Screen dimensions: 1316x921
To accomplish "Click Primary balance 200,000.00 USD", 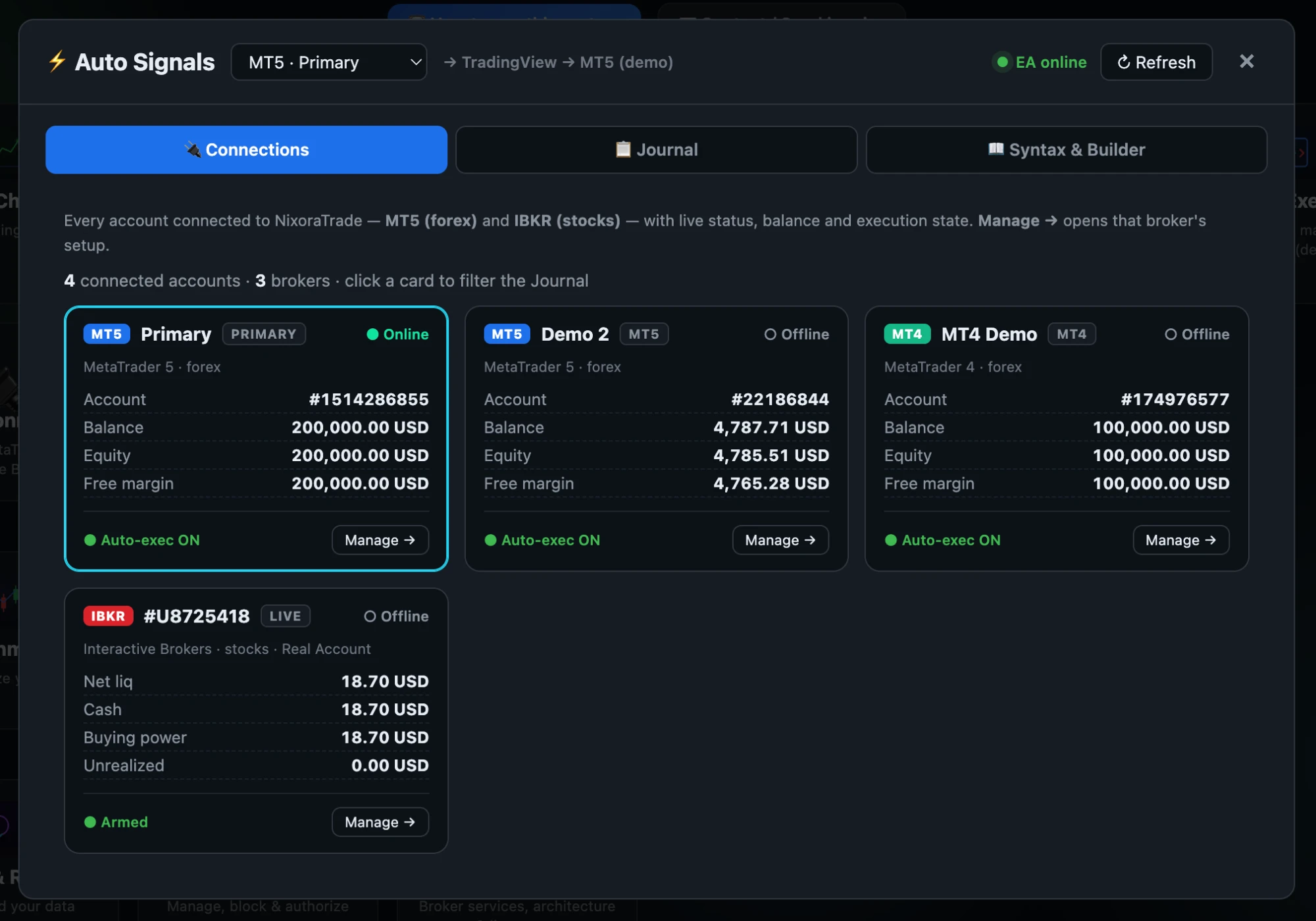I will click(x=360, y=428).
